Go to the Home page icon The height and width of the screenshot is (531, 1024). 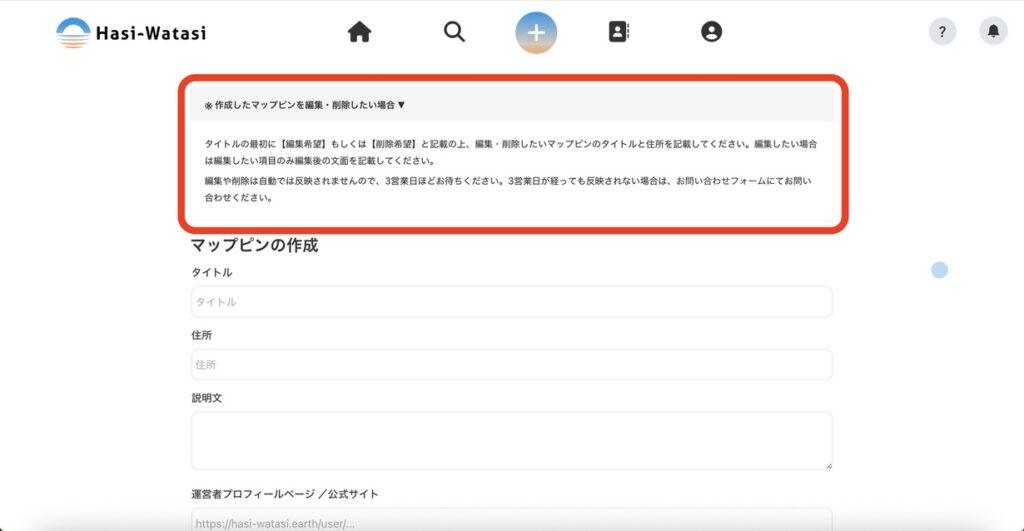(359, 32)
